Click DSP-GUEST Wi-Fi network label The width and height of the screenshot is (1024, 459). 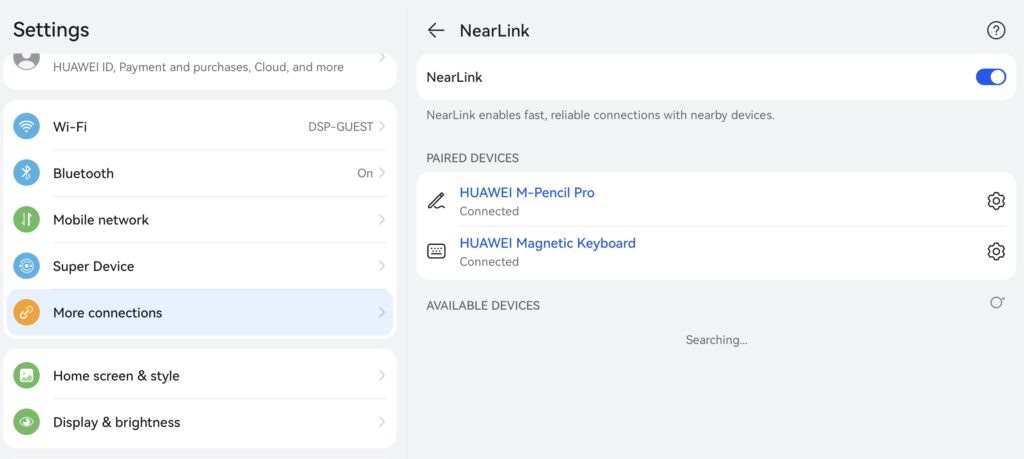pyautogui.click(x=340, y=127)
